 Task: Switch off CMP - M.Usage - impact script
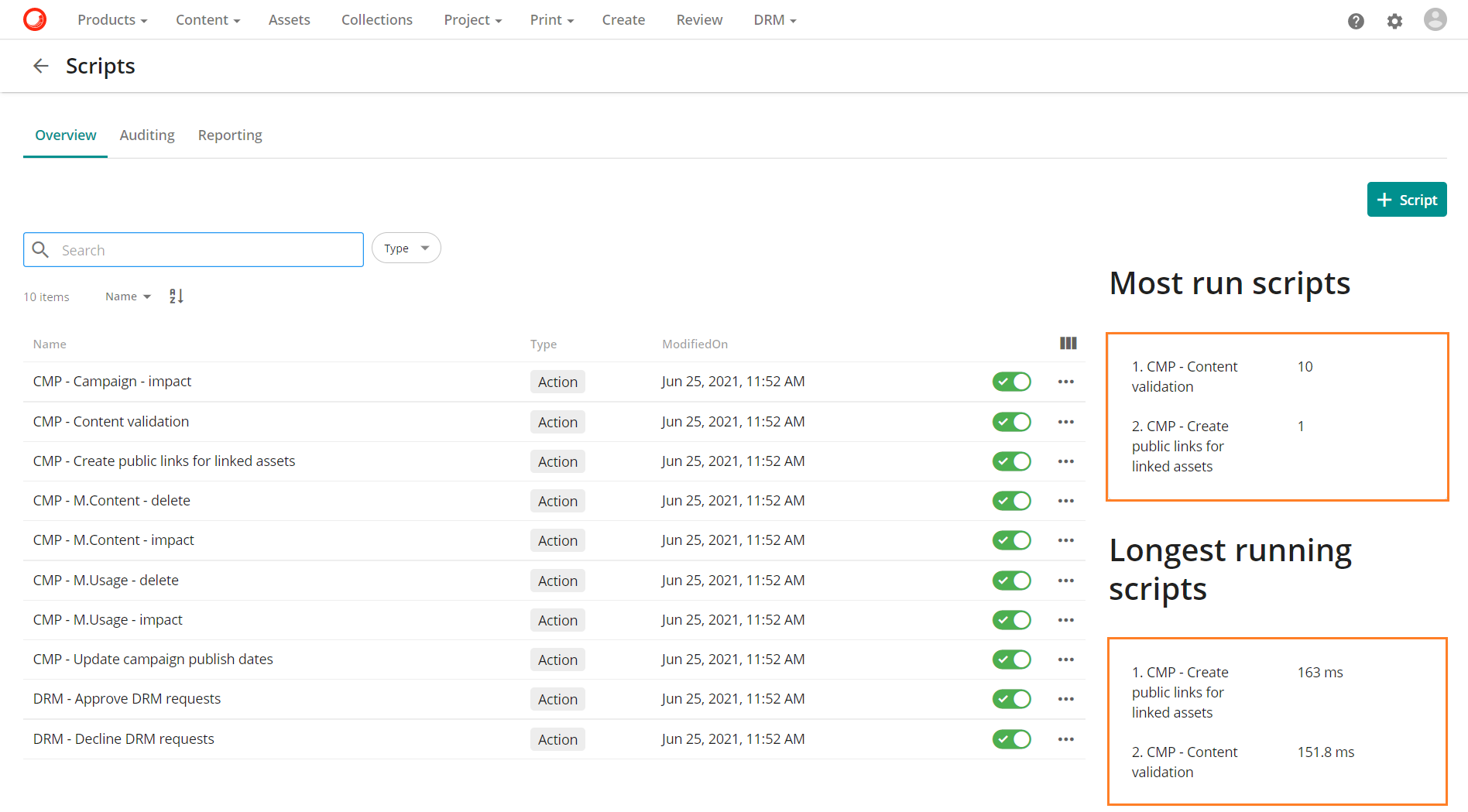tap(1012, 620)
